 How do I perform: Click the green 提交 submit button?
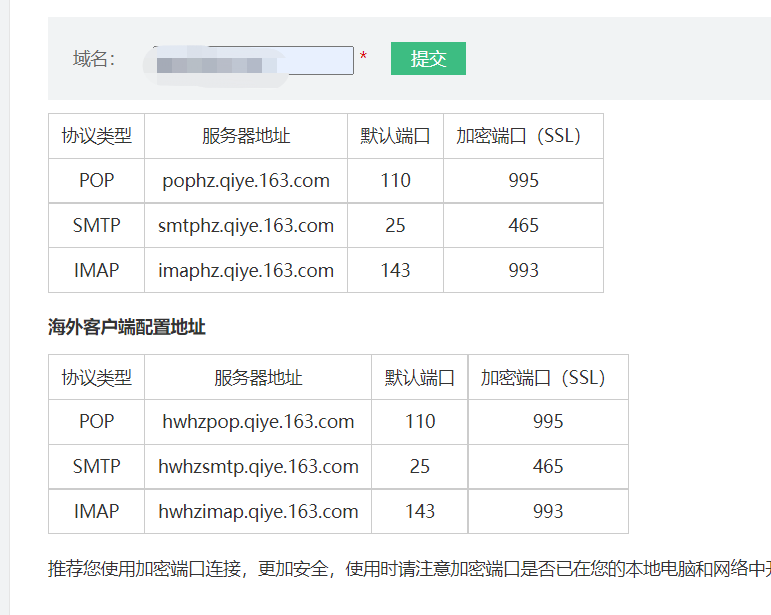(x=428, y=59)
